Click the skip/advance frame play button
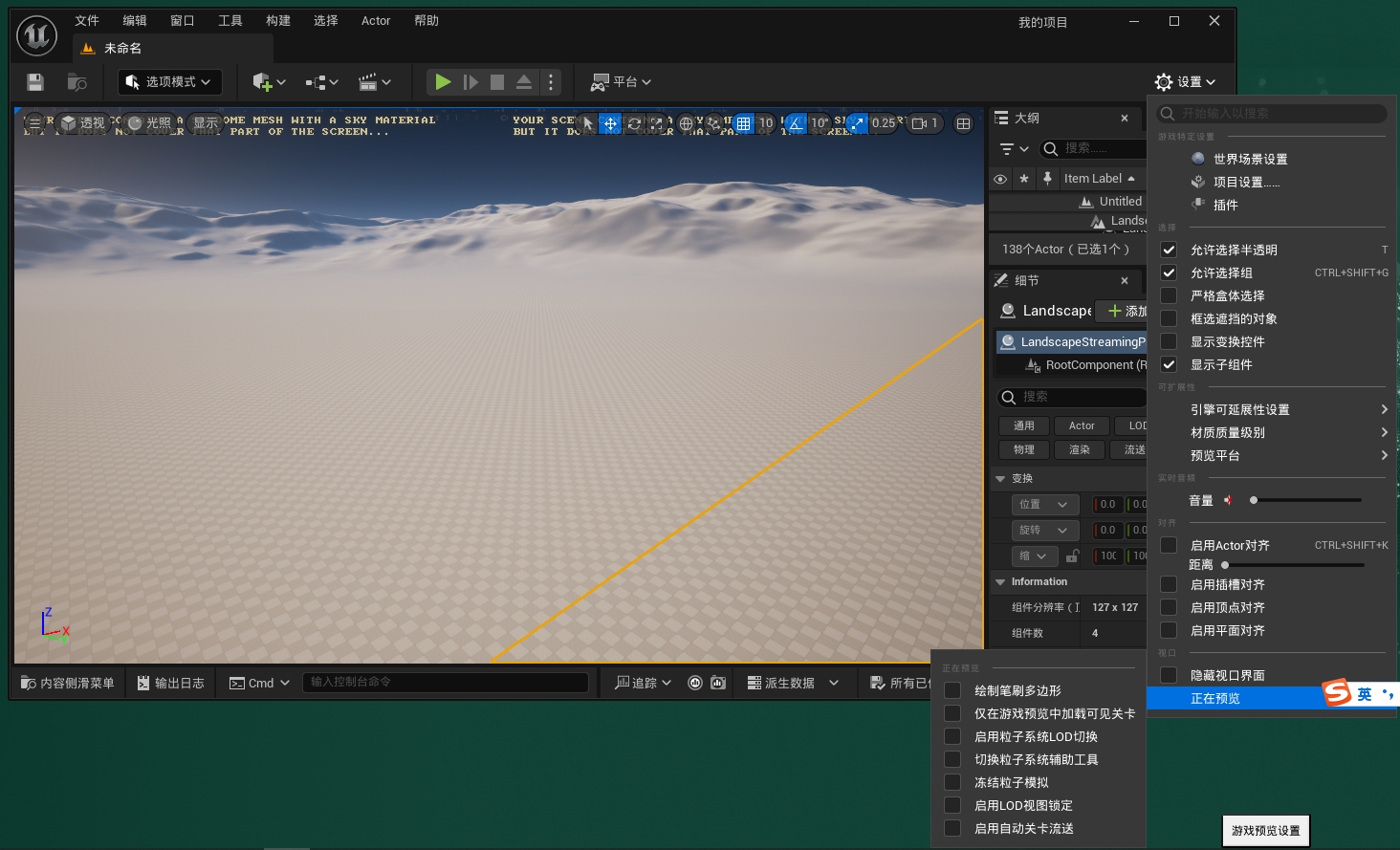Screen dimensions: 1400x850 coord(470,82)
